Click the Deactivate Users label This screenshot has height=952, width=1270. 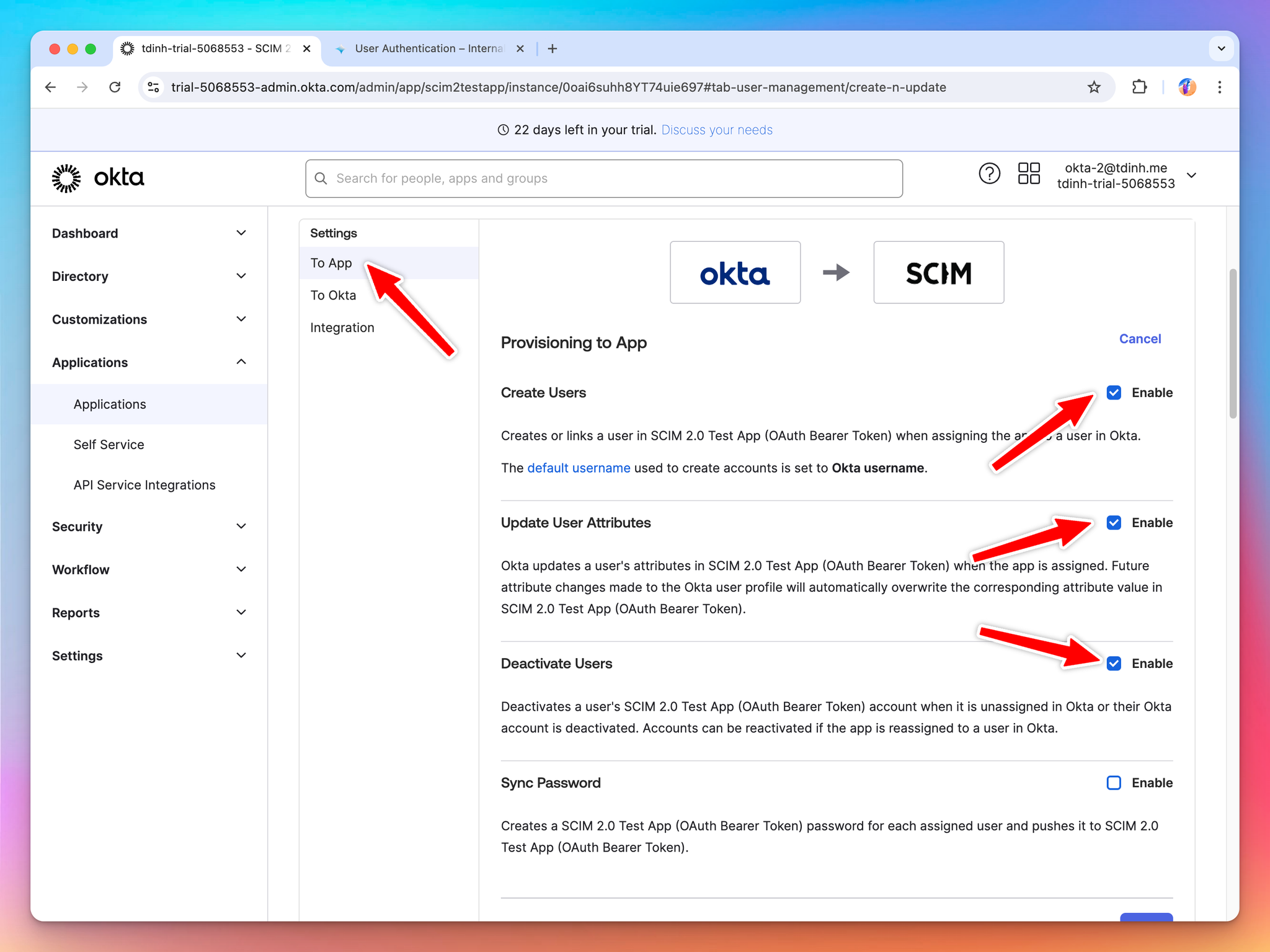point(556,664)
